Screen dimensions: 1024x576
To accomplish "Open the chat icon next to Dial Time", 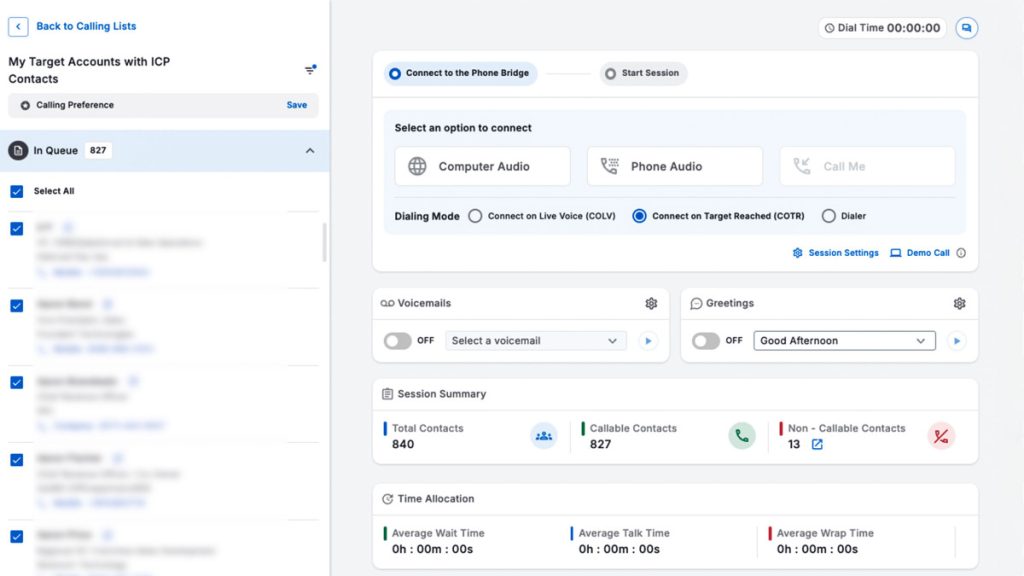I will (966, 28).
